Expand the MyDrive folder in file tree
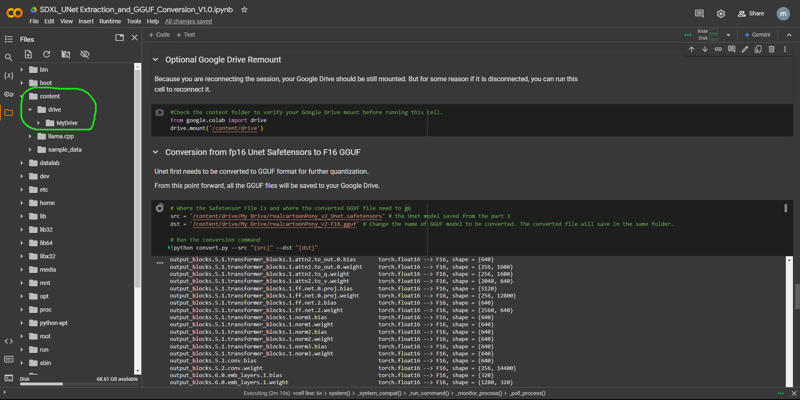Viewport: 800px width, 400px height. [39, 123]
